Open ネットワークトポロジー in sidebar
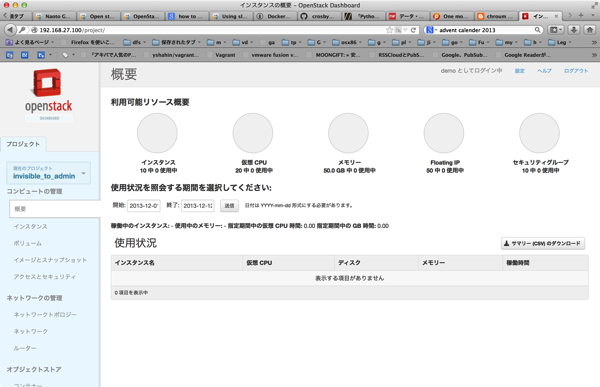 tap(45, 315)
